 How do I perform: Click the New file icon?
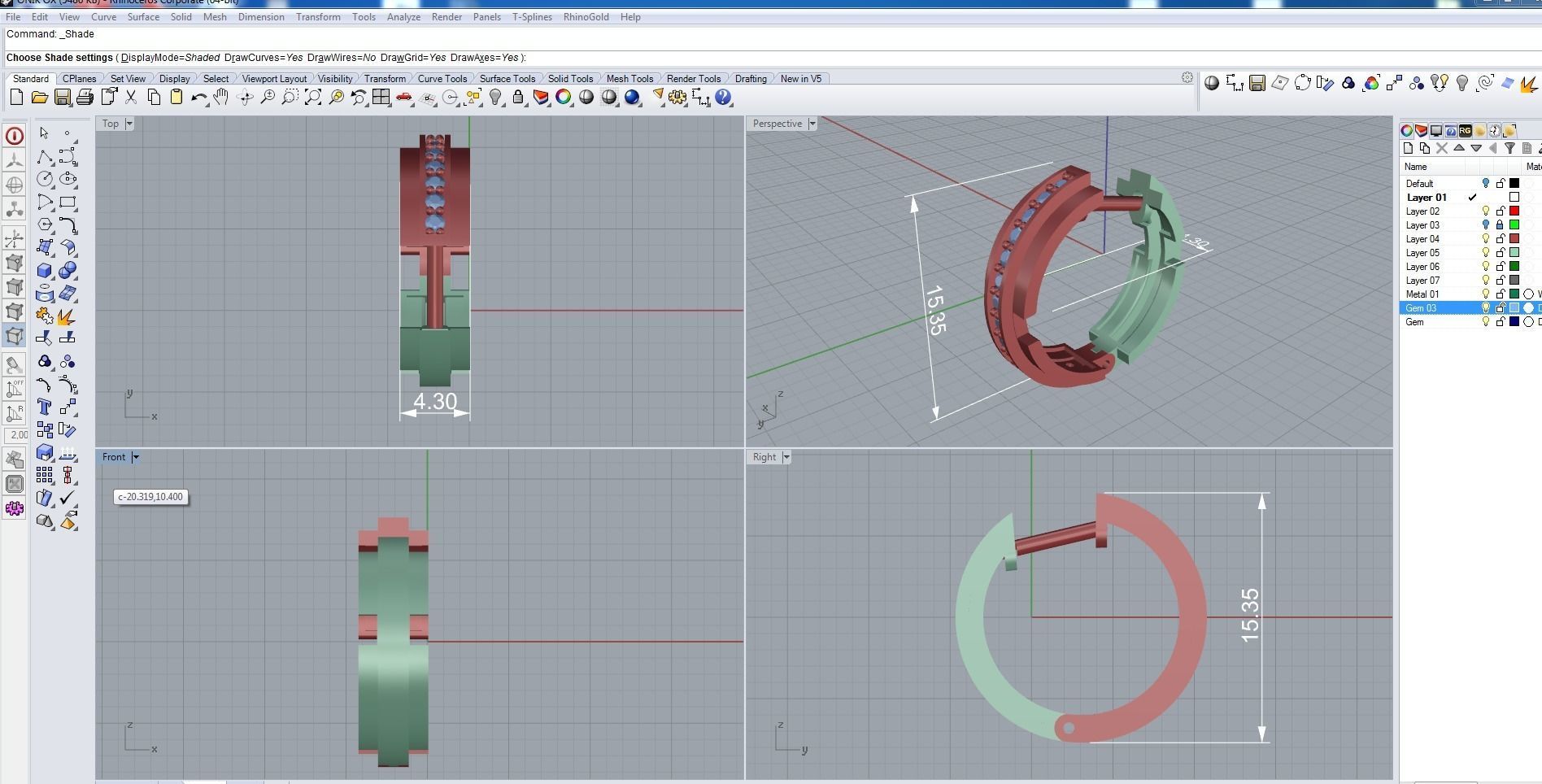[x=16, y=98]
